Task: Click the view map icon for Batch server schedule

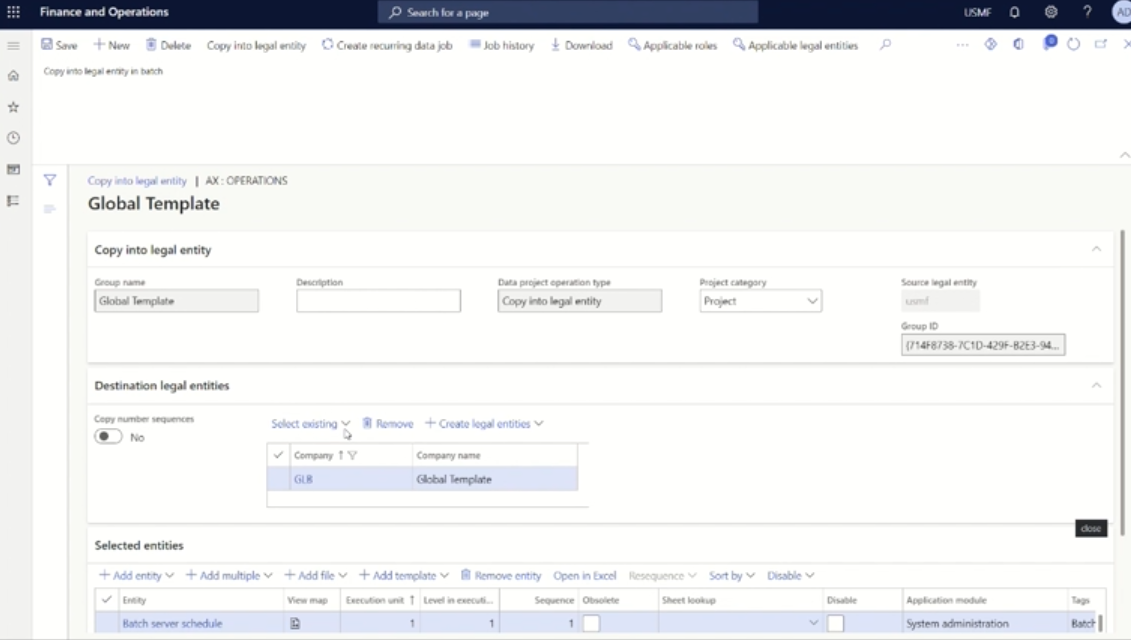Action: tap(295, 624)
